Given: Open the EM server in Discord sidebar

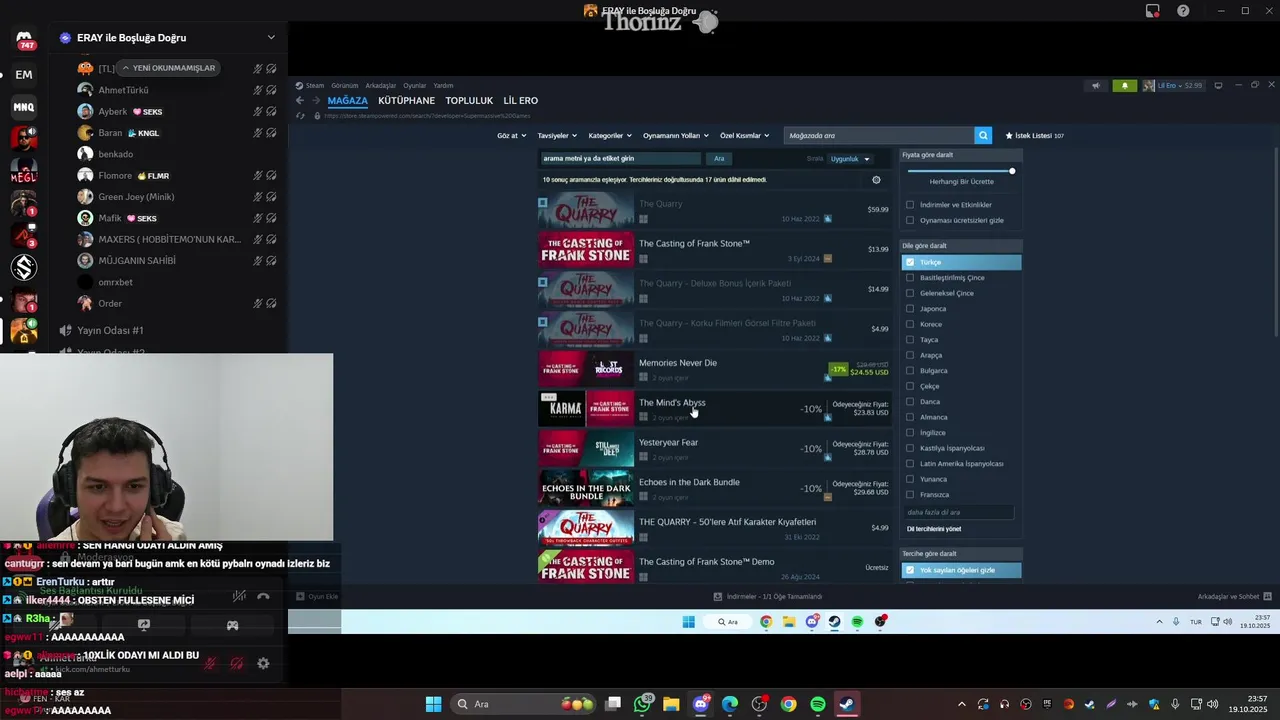Looking at the screenshot, I should pyautogui.click(x=24, y=75).
